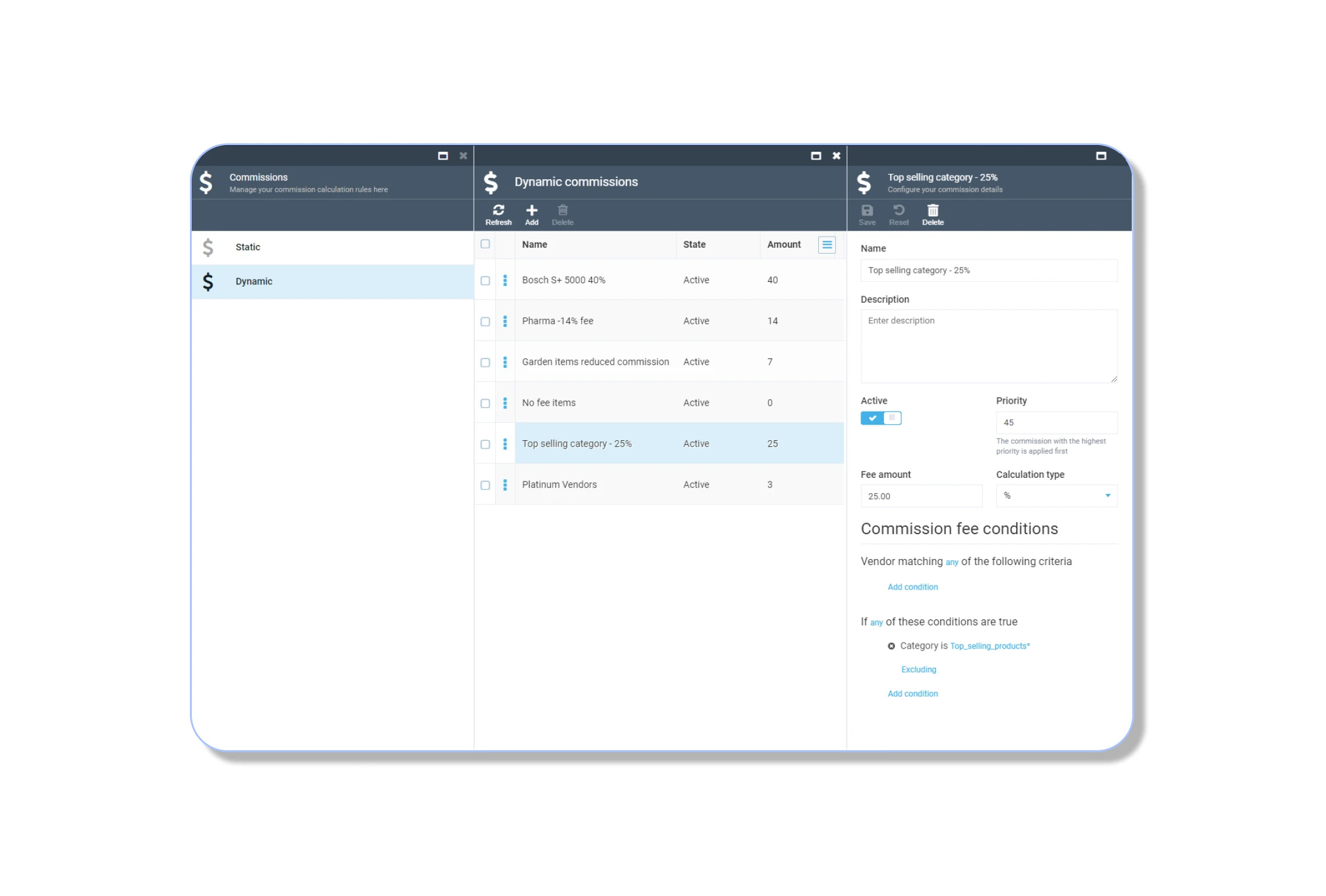This screenshot has width=1326, height=896.
Task: Click the Priority field showing 45
Action: coord(1057,423)
